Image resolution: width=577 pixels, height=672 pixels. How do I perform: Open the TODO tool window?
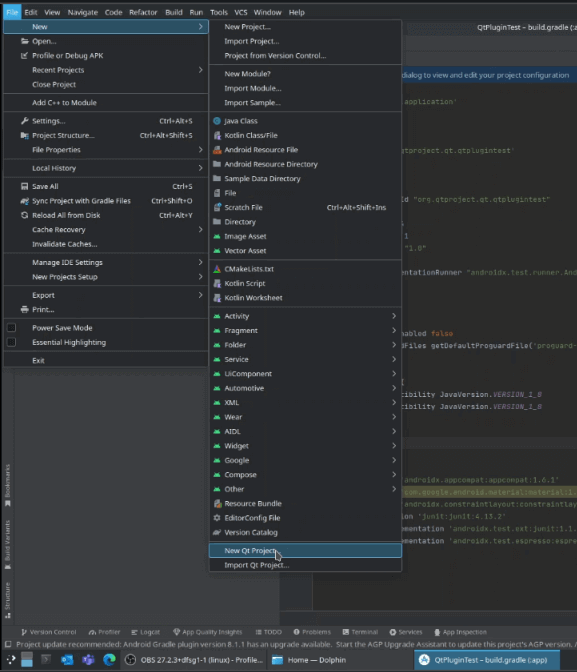[x=268, y=632]
